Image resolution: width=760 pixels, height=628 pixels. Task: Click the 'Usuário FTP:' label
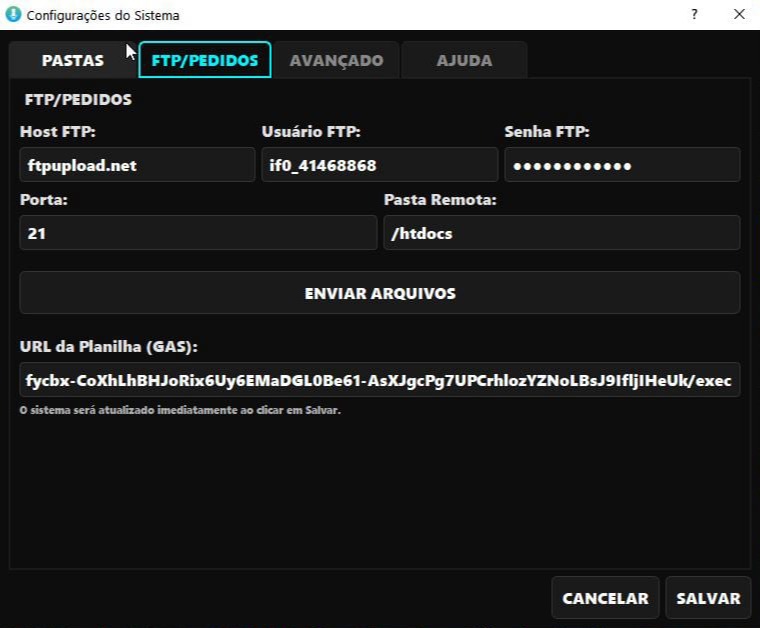(311, 132)
